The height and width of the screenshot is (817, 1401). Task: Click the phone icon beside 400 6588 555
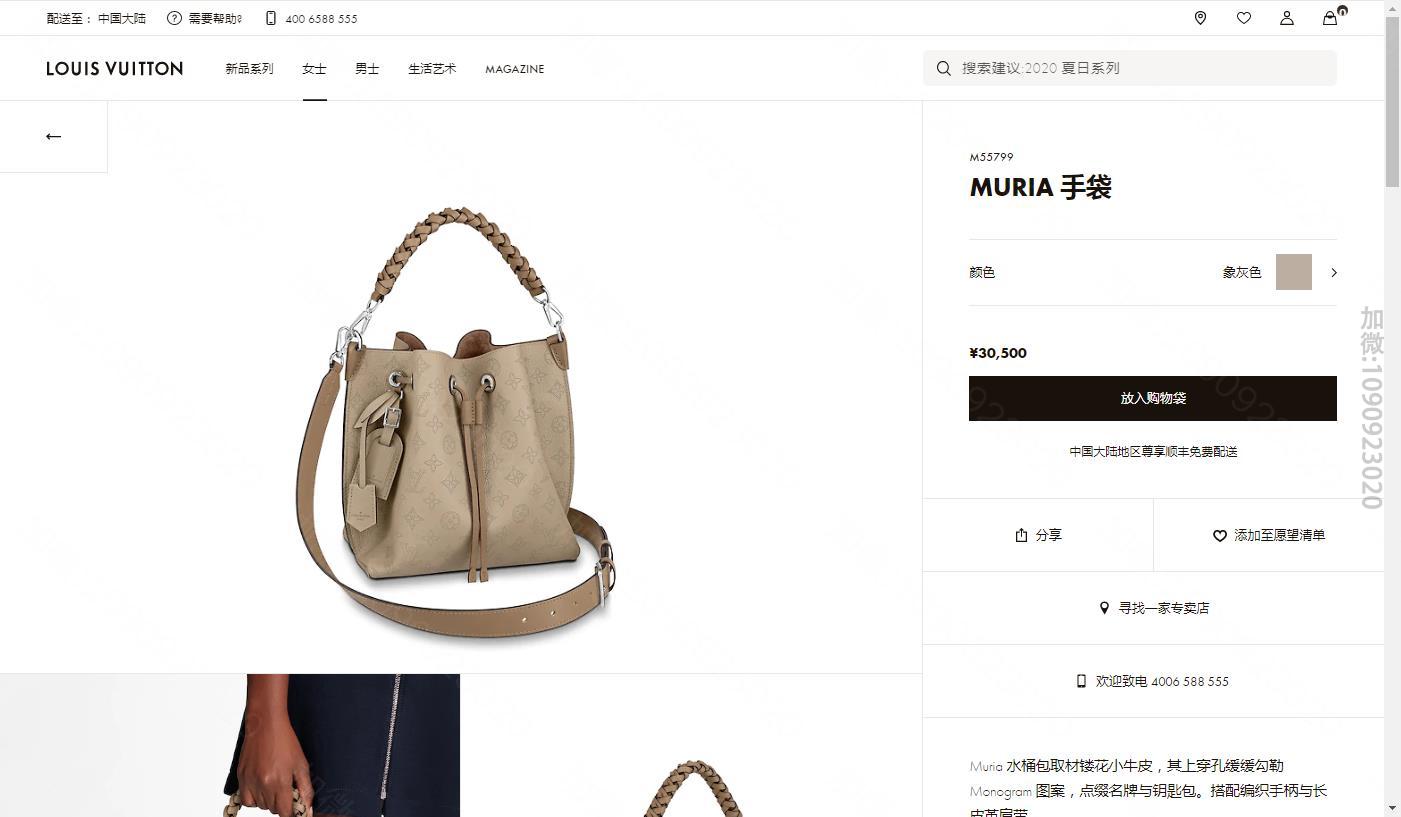click(270, 18)
